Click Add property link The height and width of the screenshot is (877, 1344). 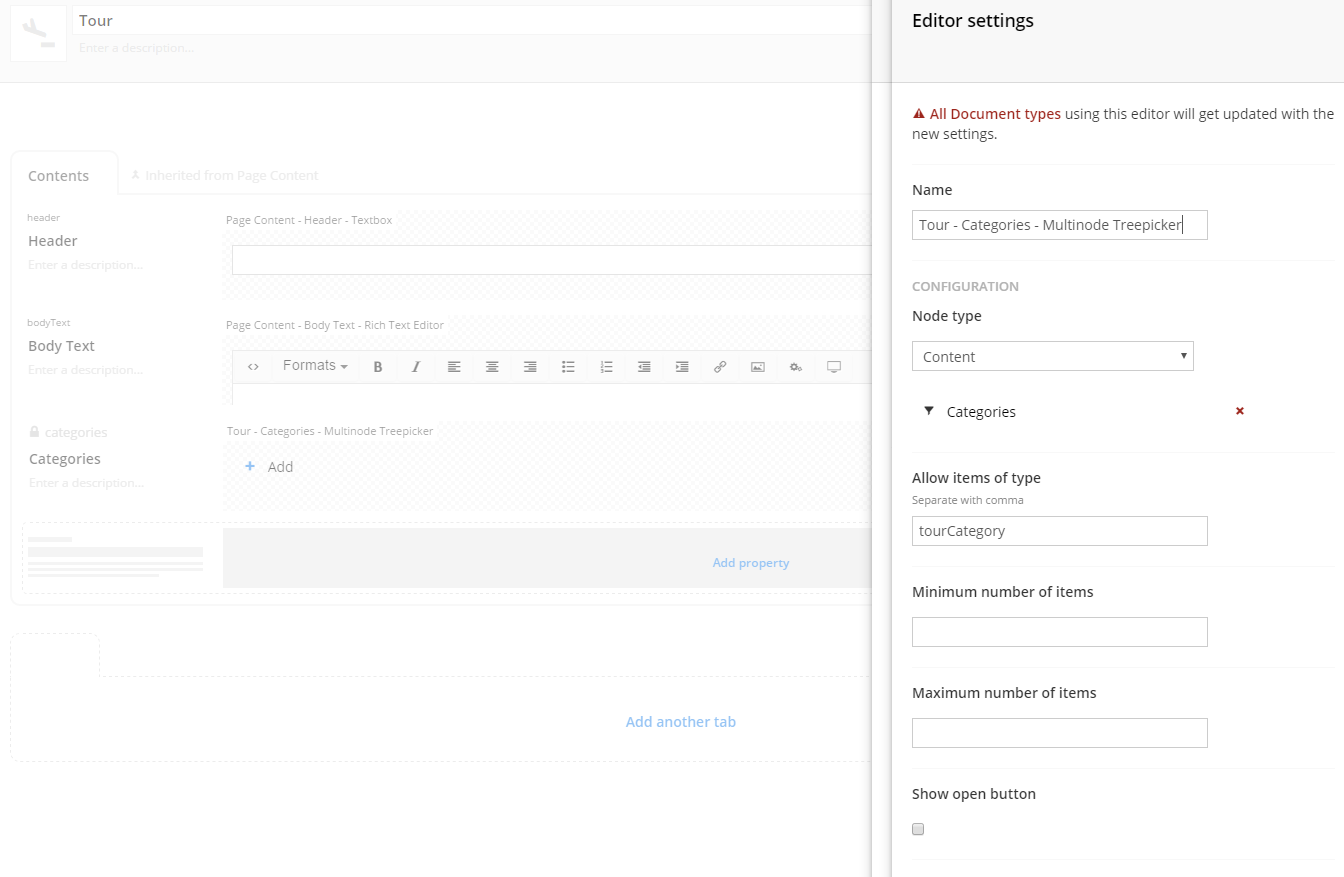[x=751, y=563]
